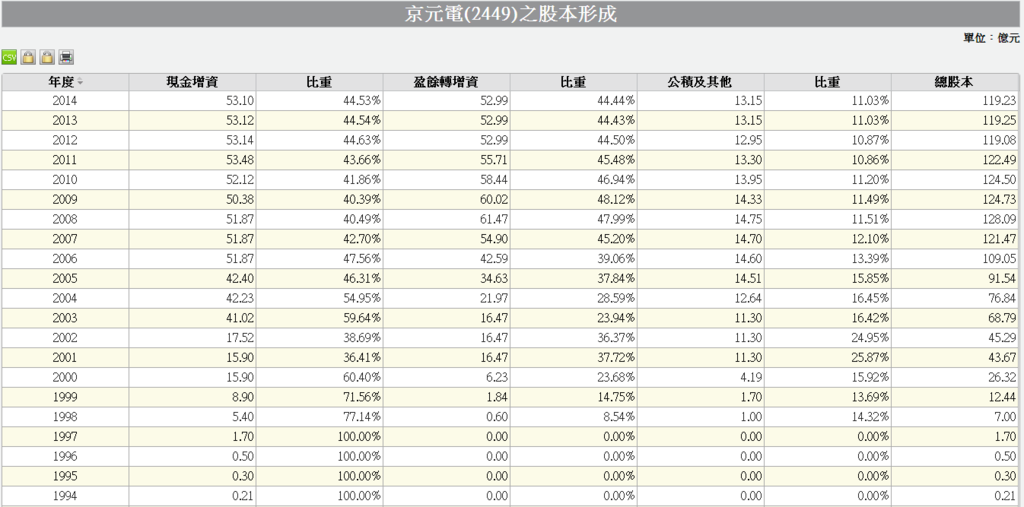Viewport: 1024px width, 507px height.
Task: Click the 34.63 value in the 2005 row
Action: click(495, 278)
